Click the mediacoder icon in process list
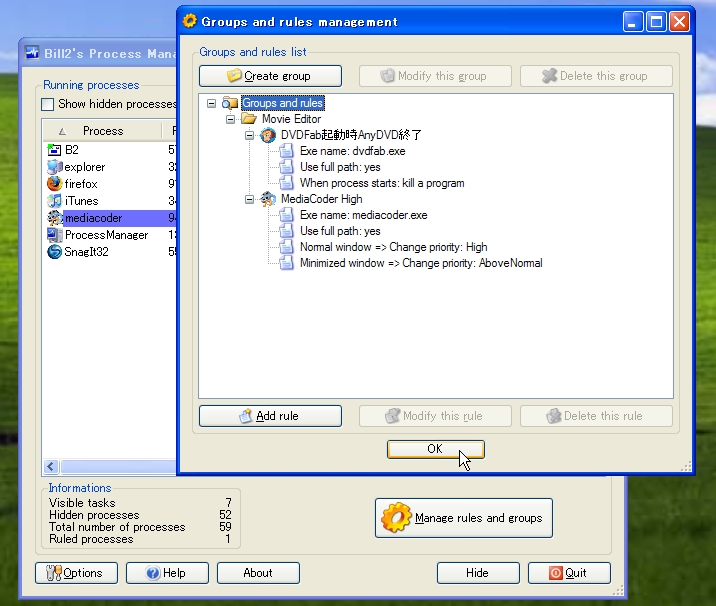 (x=54, y=218)
